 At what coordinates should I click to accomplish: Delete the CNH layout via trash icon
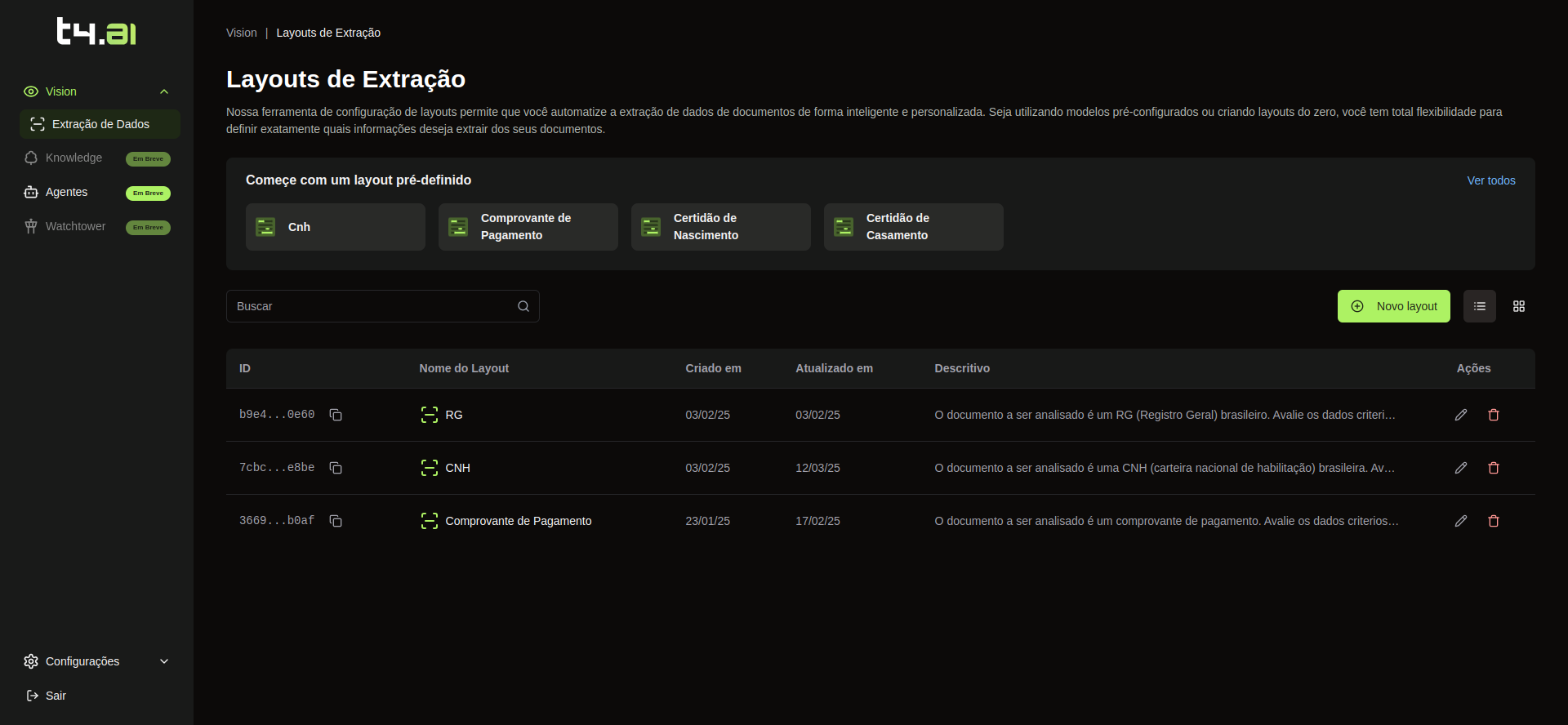point(1494,468)
